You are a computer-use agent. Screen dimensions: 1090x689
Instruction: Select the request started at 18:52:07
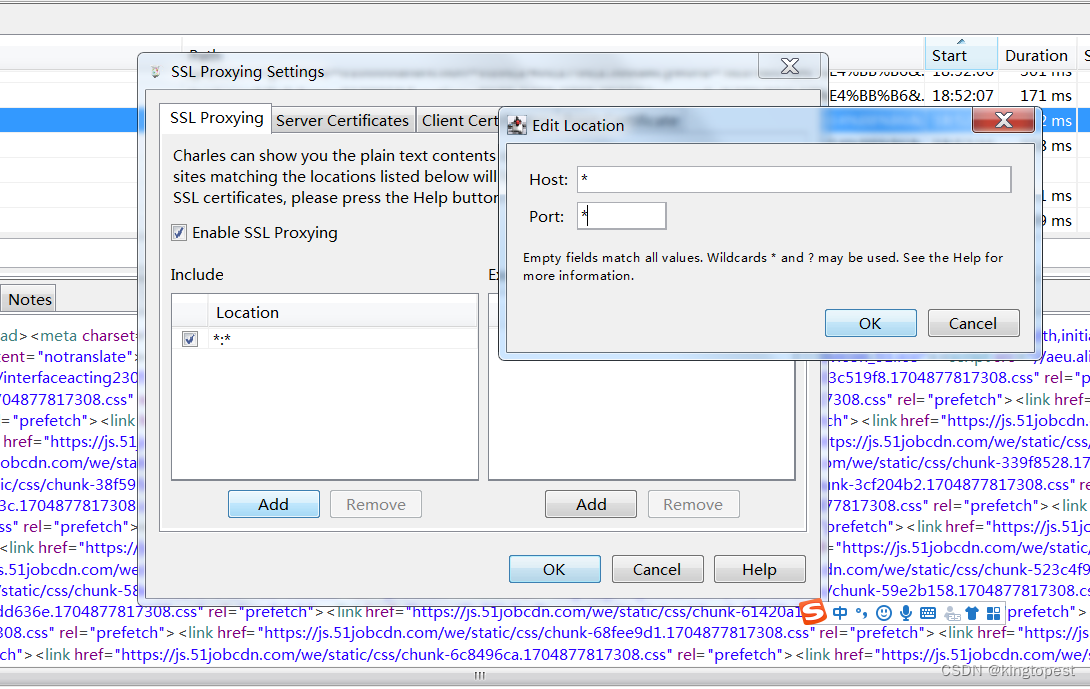point(963,95)
